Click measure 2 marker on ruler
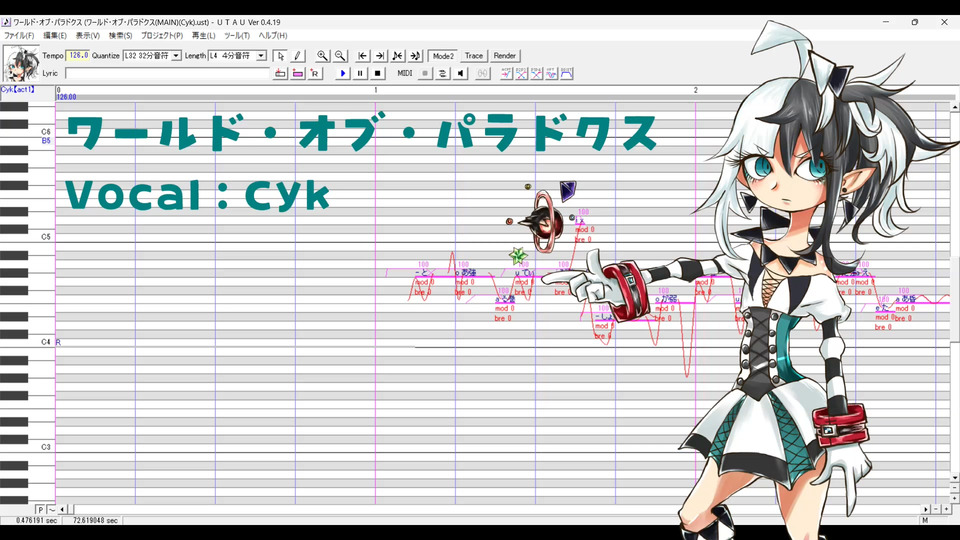The width and height of the screenshot is (960, 540). [696, 90]
